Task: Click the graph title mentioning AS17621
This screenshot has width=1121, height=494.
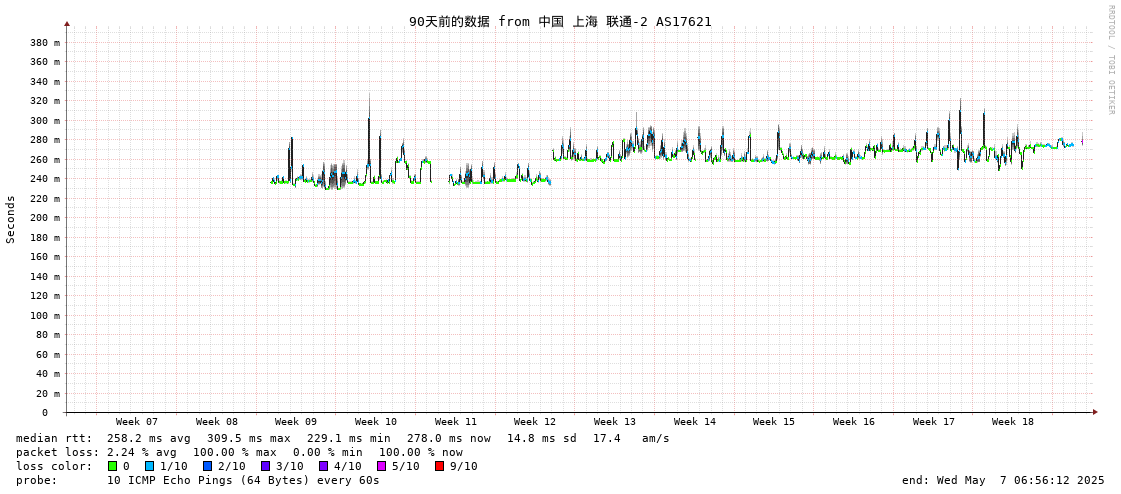Action: click(560, 21)
